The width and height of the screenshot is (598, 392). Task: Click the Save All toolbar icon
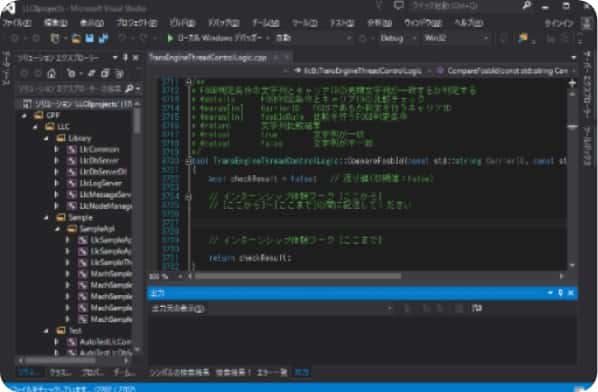[103, 38]
